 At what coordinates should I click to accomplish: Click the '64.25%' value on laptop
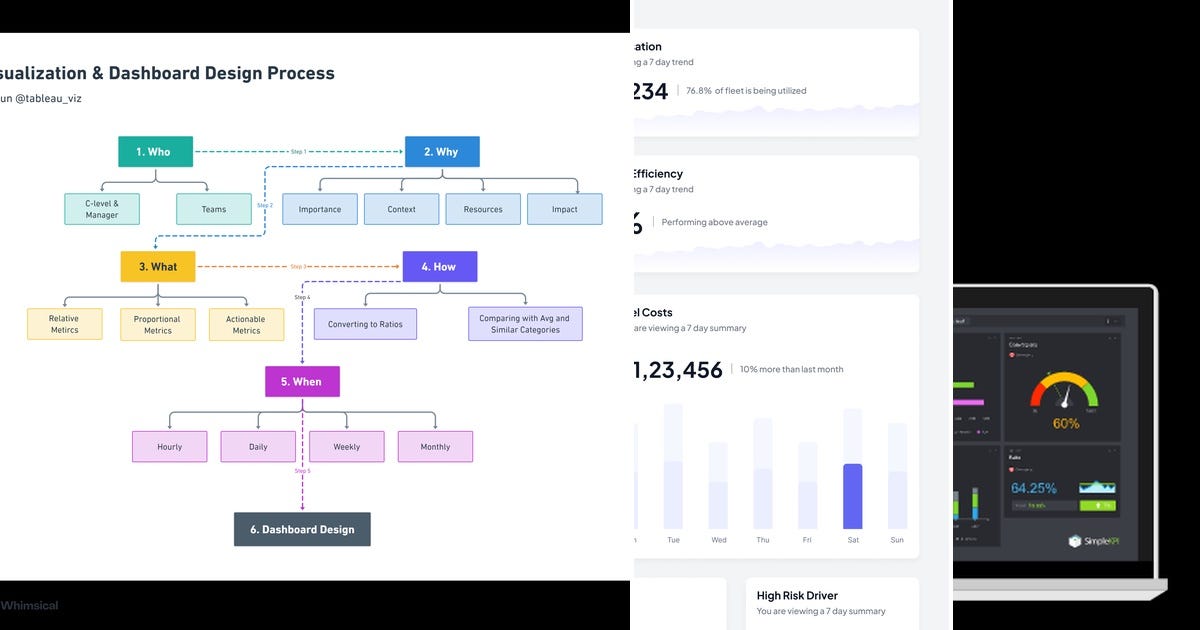[x=1033, y=488]
